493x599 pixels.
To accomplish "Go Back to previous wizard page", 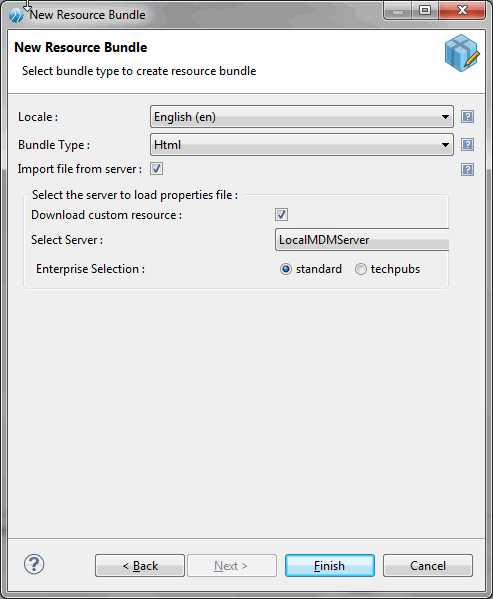I will coord(140,565).
